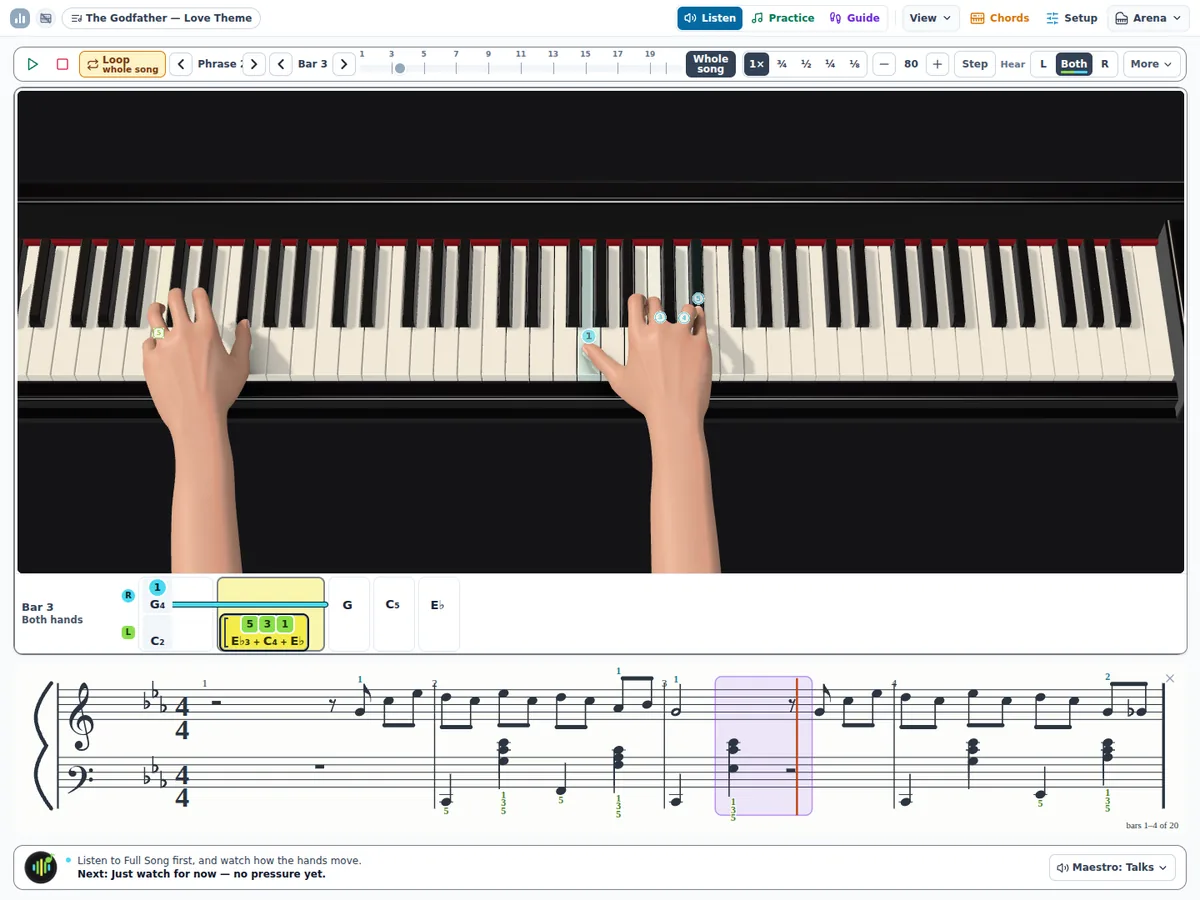Enable Step mode
The image size is (1200, 900).
(975, 64)
